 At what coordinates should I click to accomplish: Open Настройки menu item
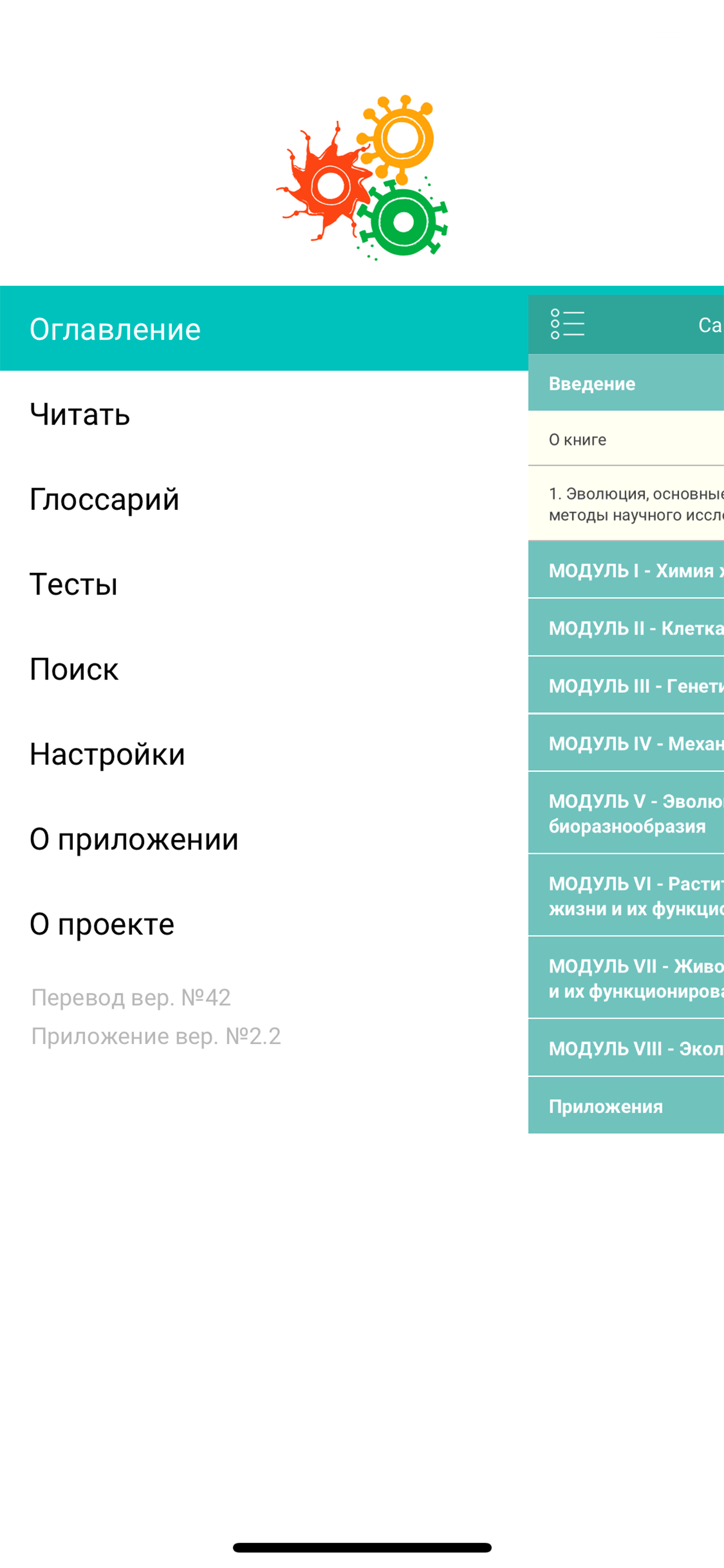tap(264, 754)
